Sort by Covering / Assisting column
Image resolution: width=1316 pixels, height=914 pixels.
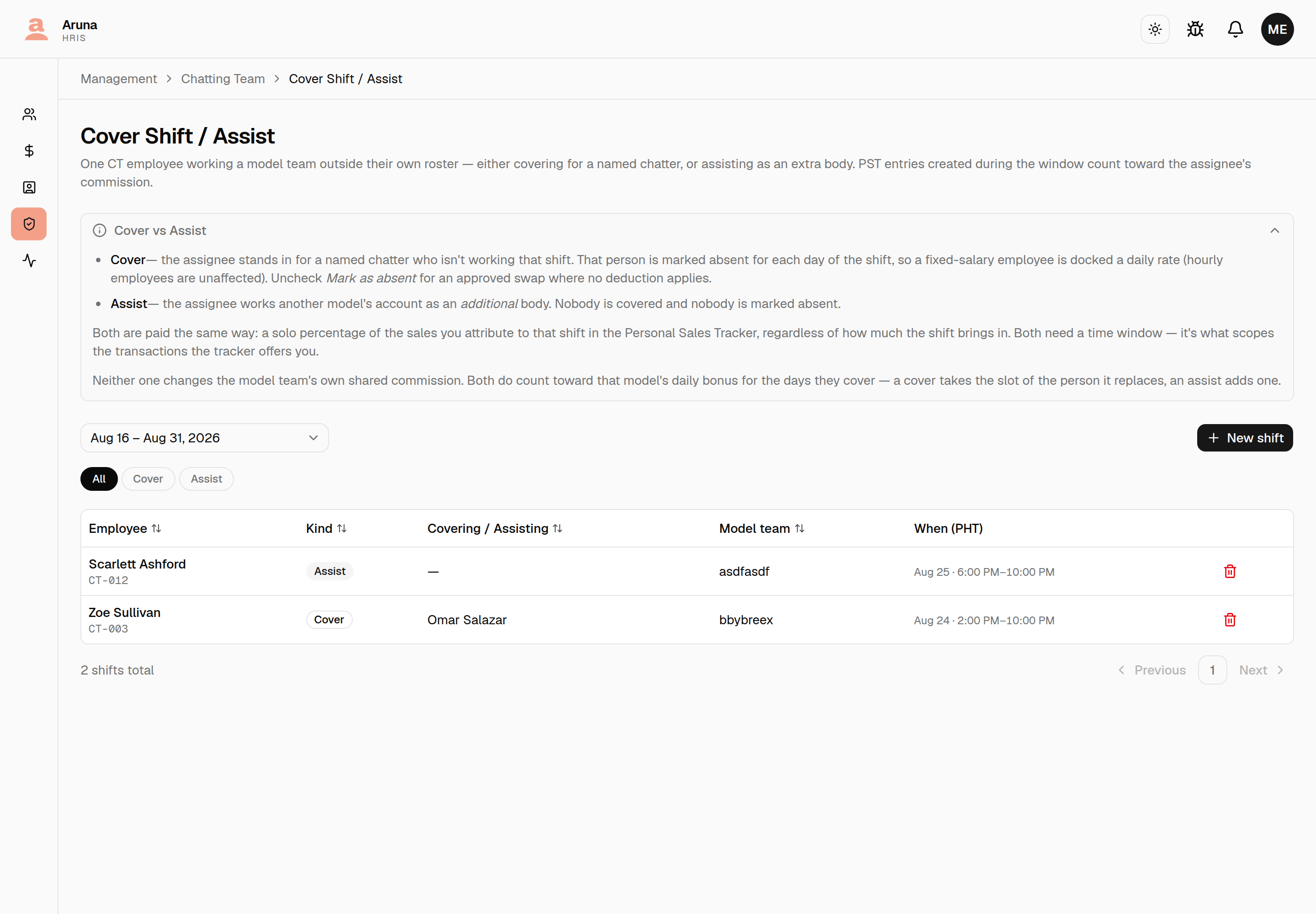[x=495, y=529]
